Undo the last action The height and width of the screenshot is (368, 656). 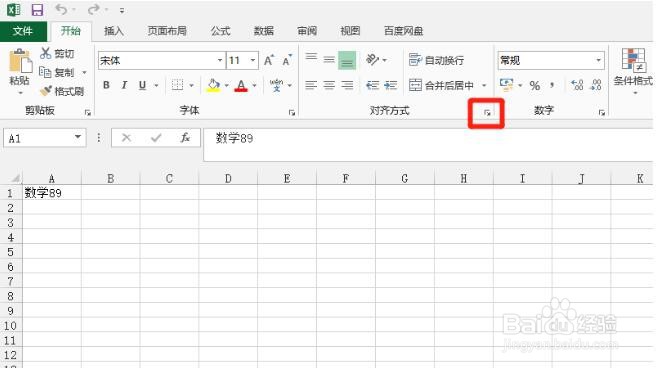62,9
